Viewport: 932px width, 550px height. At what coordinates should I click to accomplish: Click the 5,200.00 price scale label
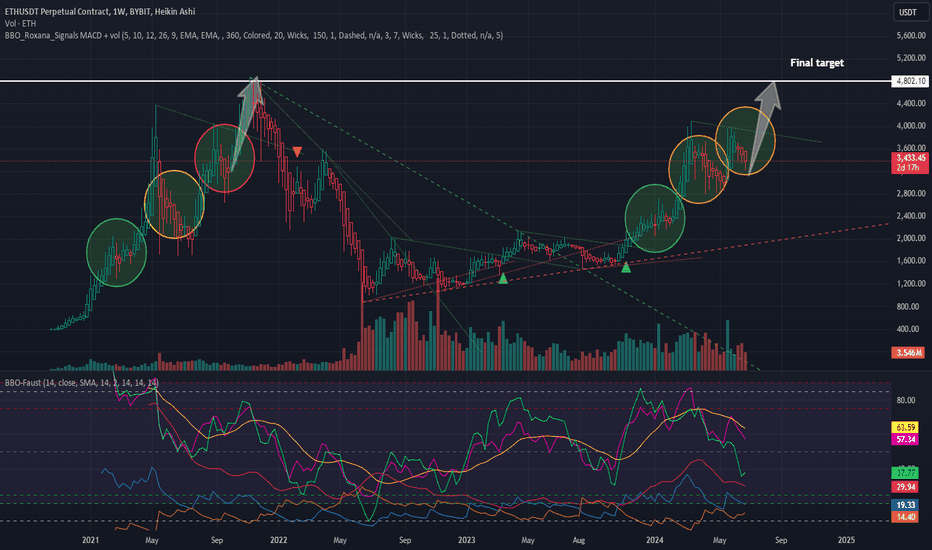[x=911, y=58]
